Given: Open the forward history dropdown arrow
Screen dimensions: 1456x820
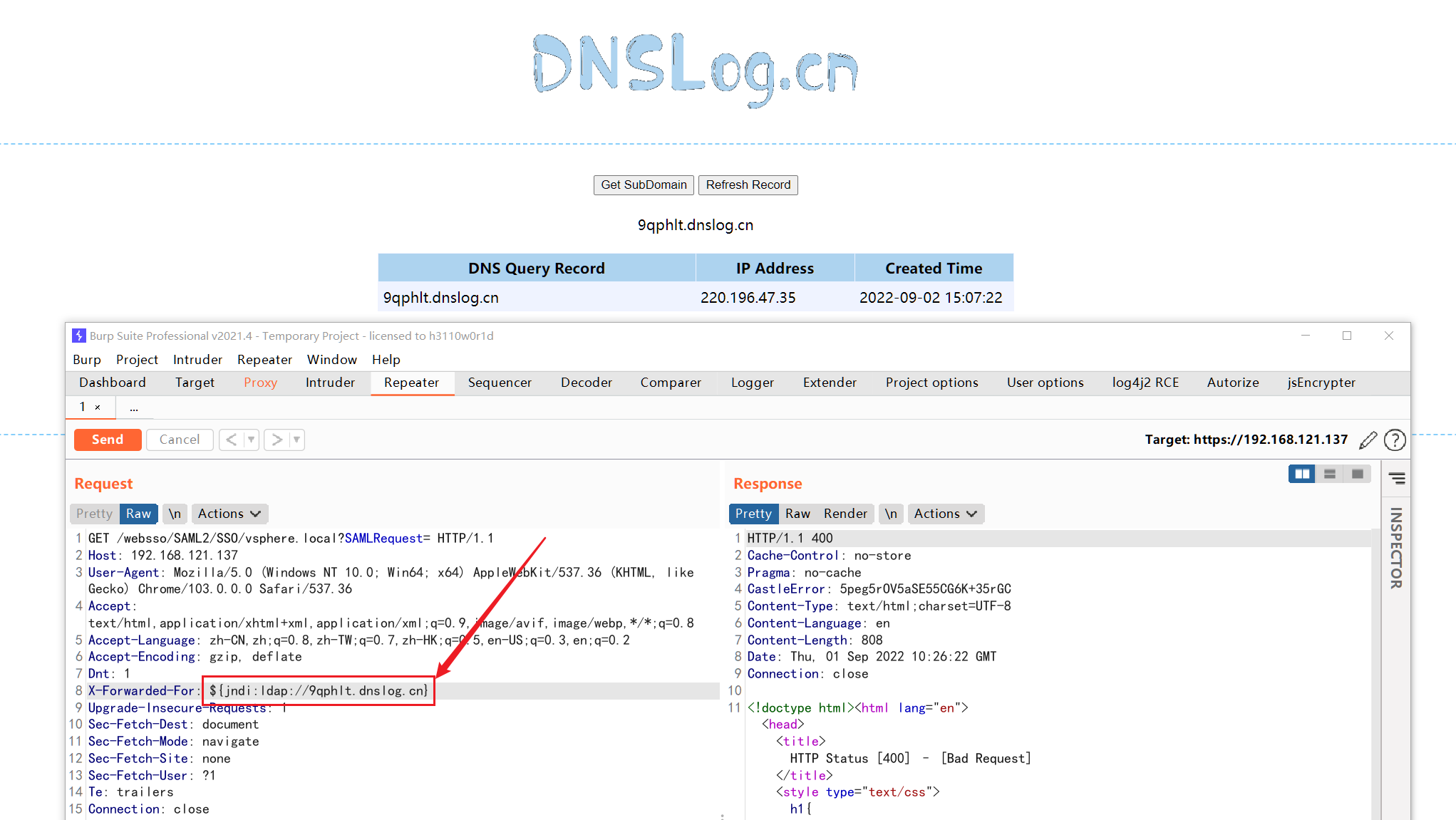Looking at the screenshot, I should 296,440.
